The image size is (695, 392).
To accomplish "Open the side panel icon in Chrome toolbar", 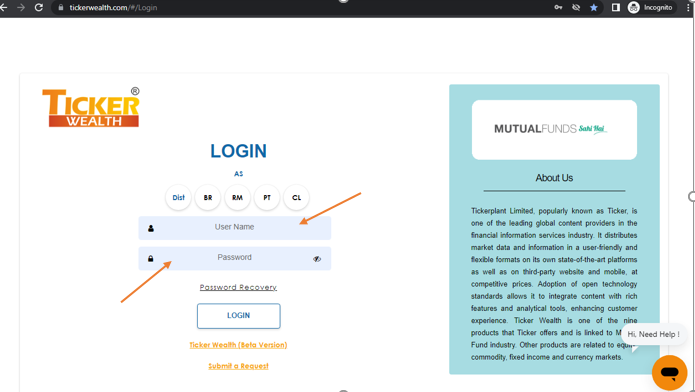I will point(616,8).
